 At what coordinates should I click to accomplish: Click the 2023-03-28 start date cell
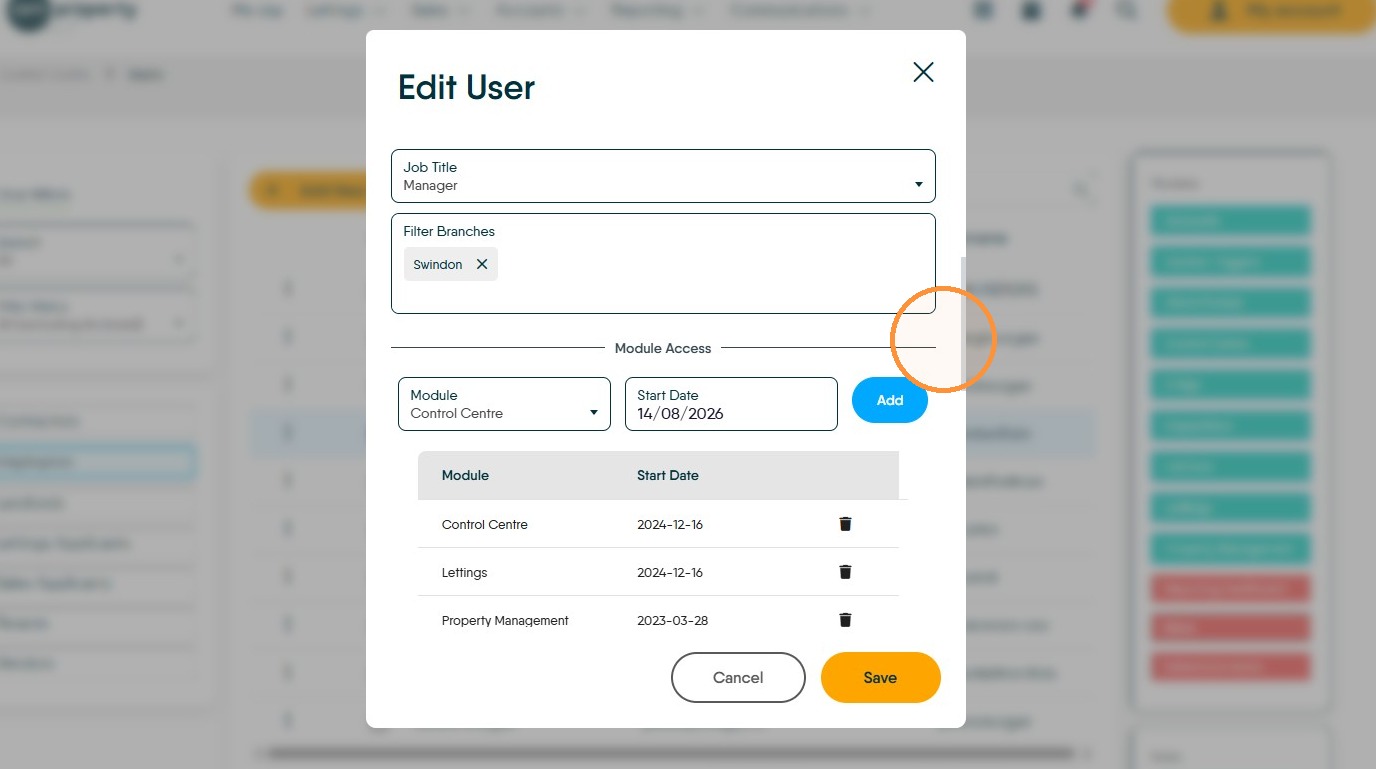672,621
